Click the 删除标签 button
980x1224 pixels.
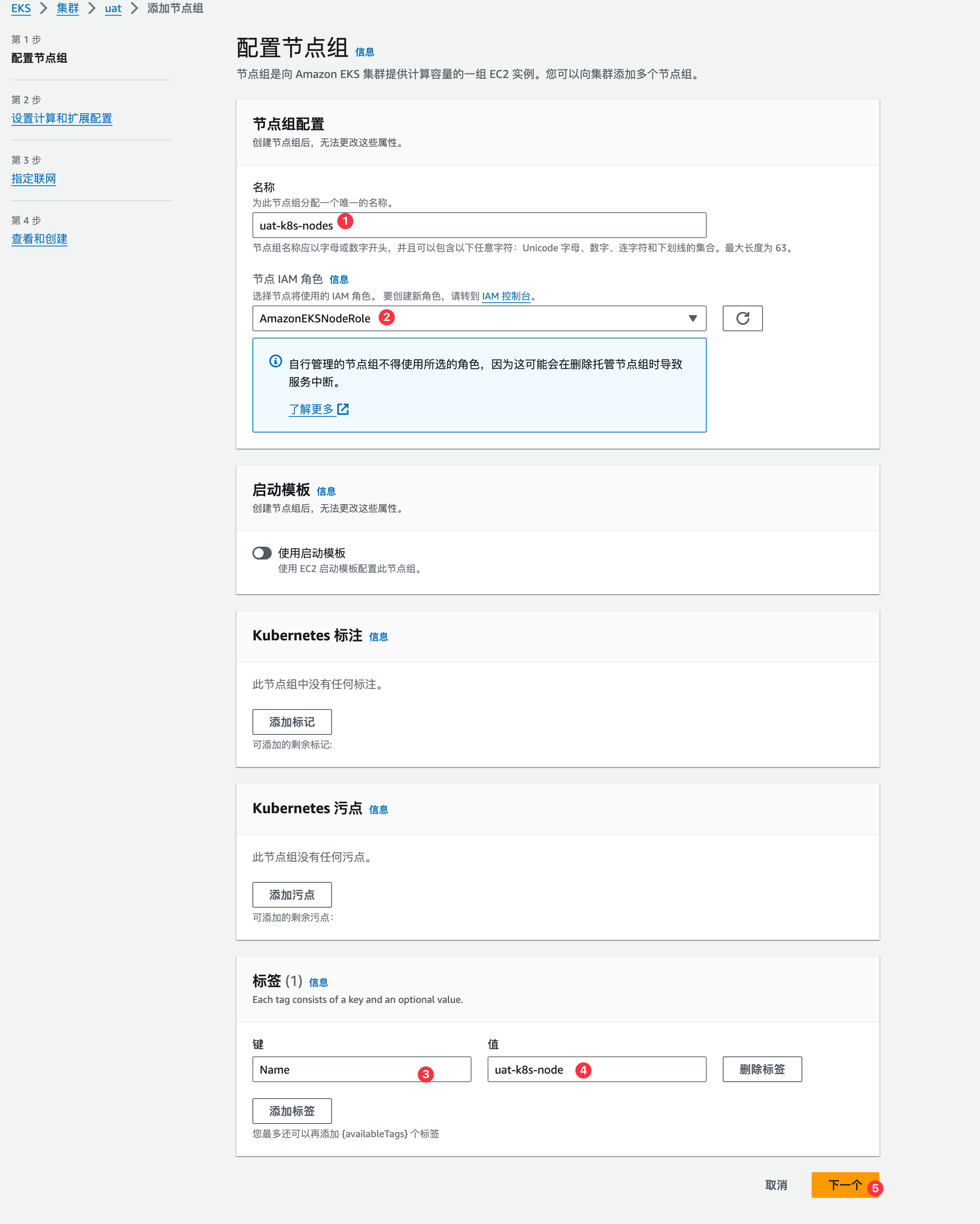click(x=762, y=1069)
